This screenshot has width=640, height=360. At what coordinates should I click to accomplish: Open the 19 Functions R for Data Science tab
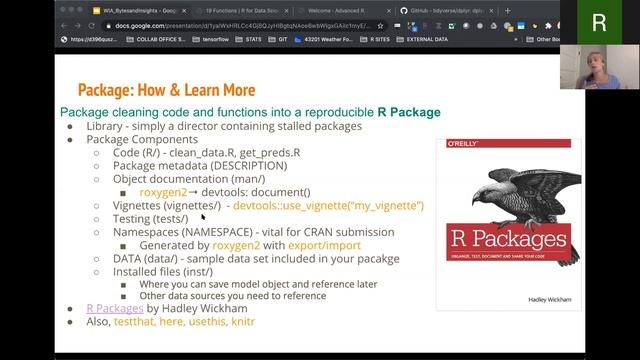pyautogui.click(x=242, y=11)
